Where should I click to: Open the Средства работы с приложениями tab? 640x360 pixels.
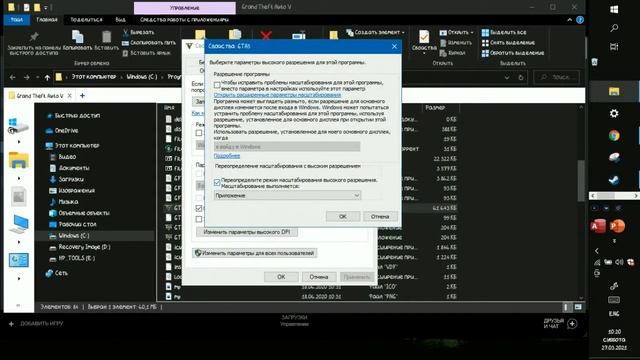(x=184, y=20)
